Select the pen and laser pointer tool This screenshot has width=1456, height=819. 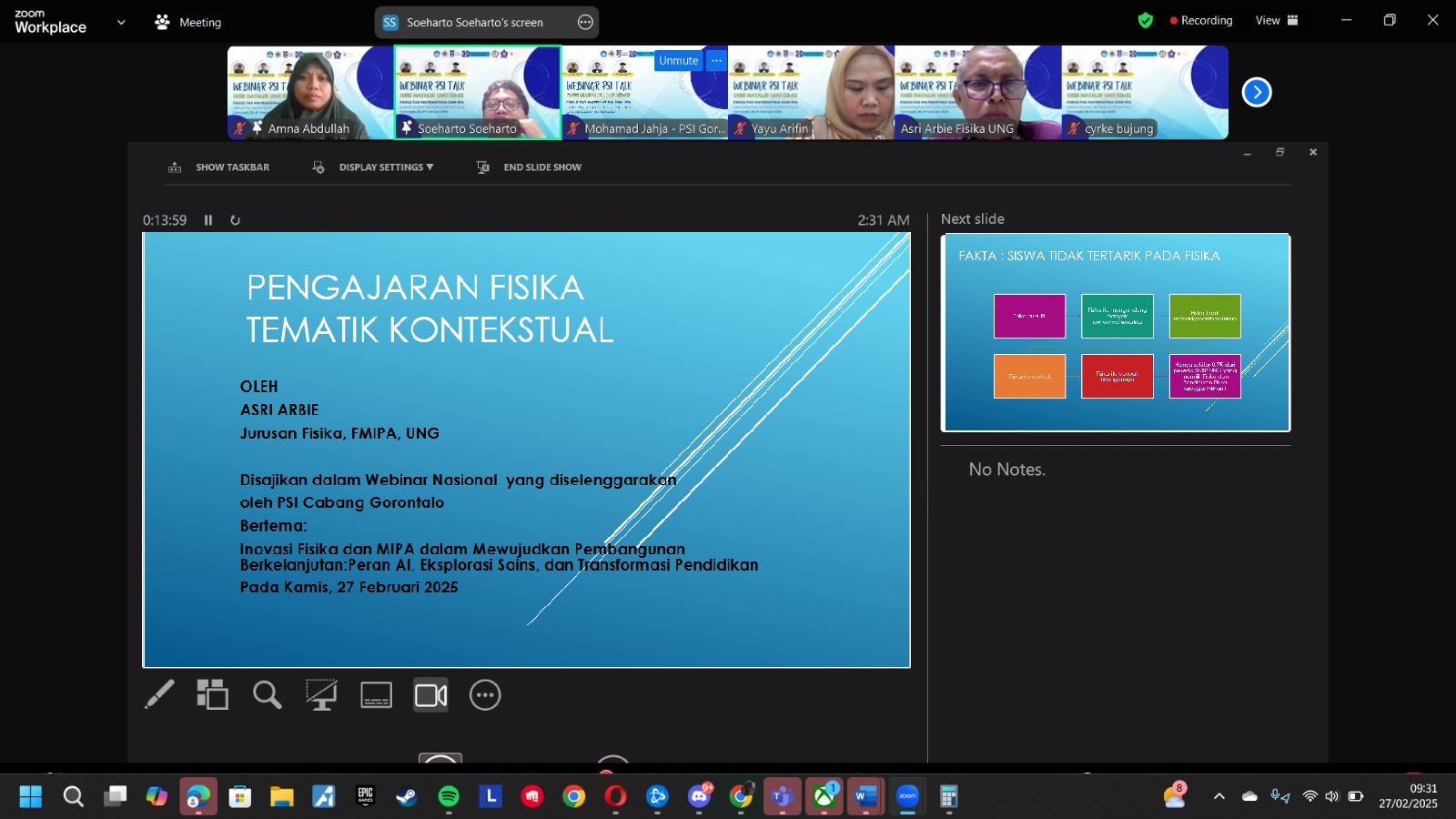pyautogui.click(x=159, y=695)
